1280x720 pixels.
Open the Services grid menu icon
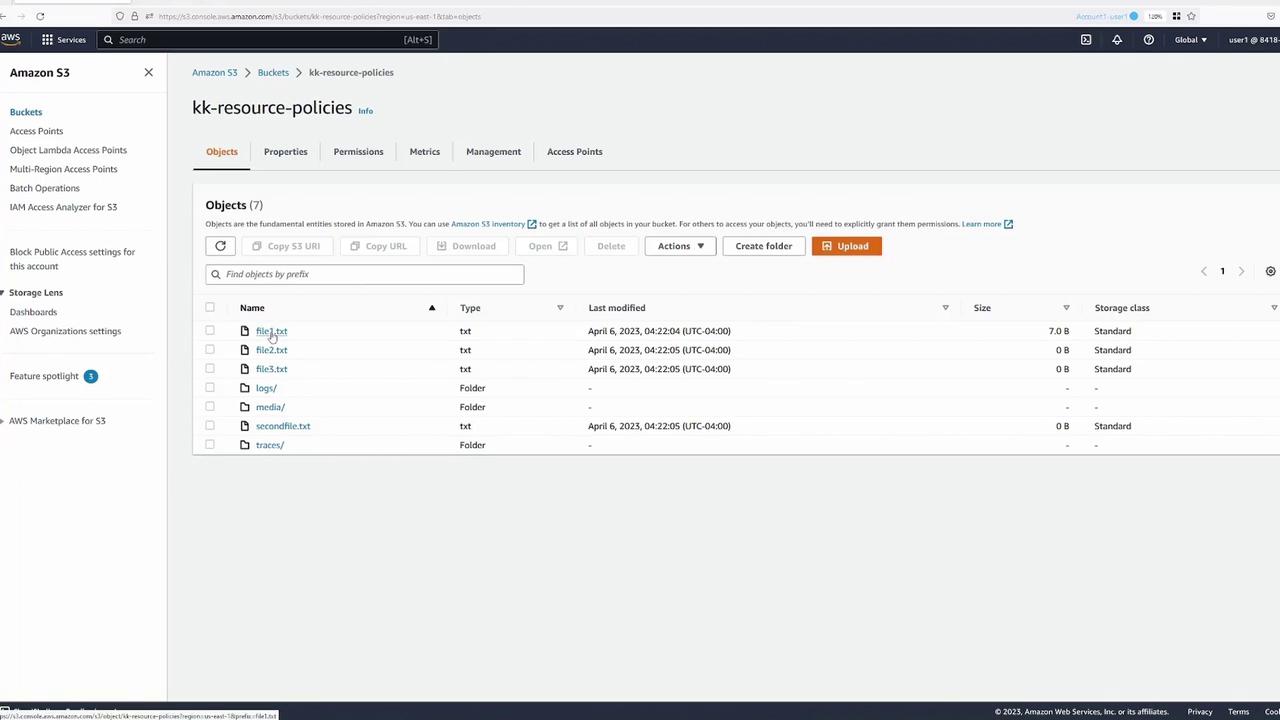coord(47,40)
